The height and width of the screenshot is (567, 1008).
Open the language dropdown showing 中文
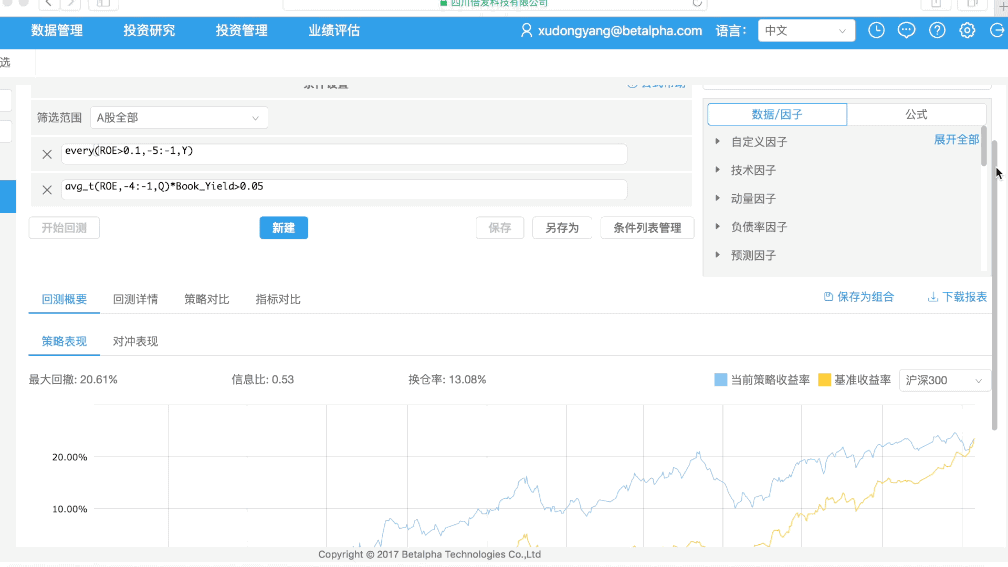coord(806,31)
